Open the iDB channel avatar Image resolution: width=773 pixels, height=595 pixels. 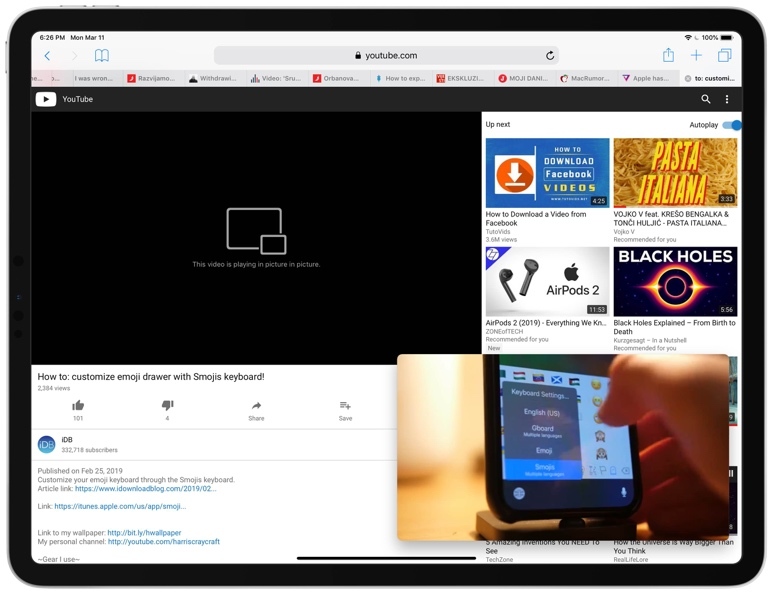coord(47,445)
